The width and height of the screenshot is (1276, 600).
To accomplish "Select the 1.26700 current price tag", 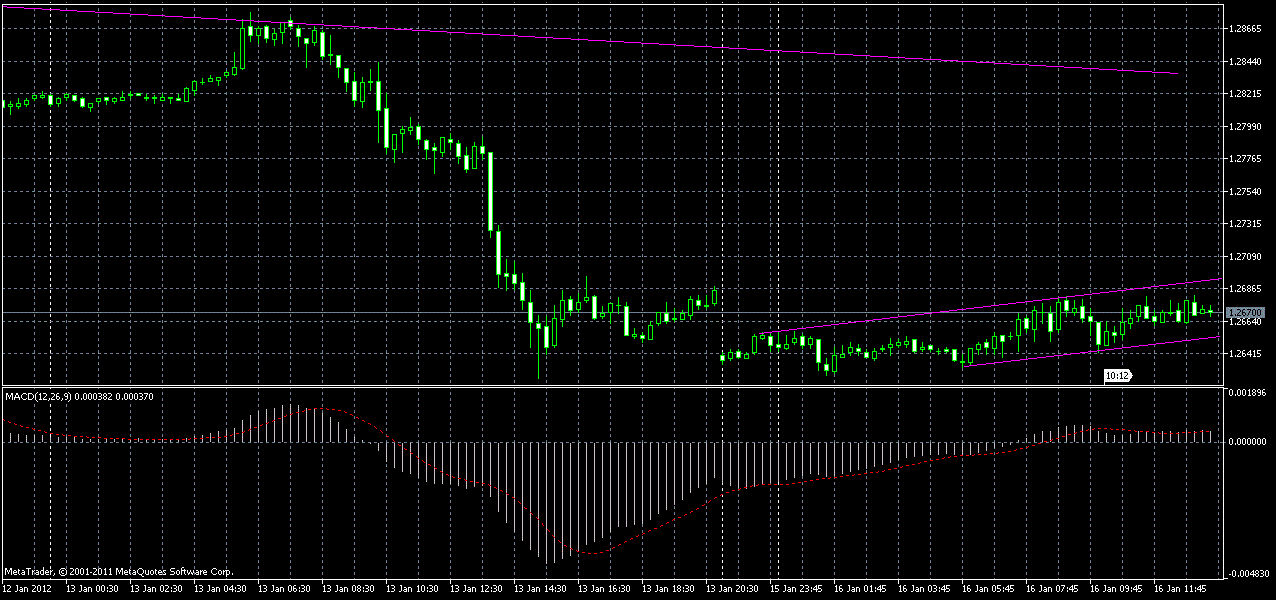I will (x=1246, y=312).
